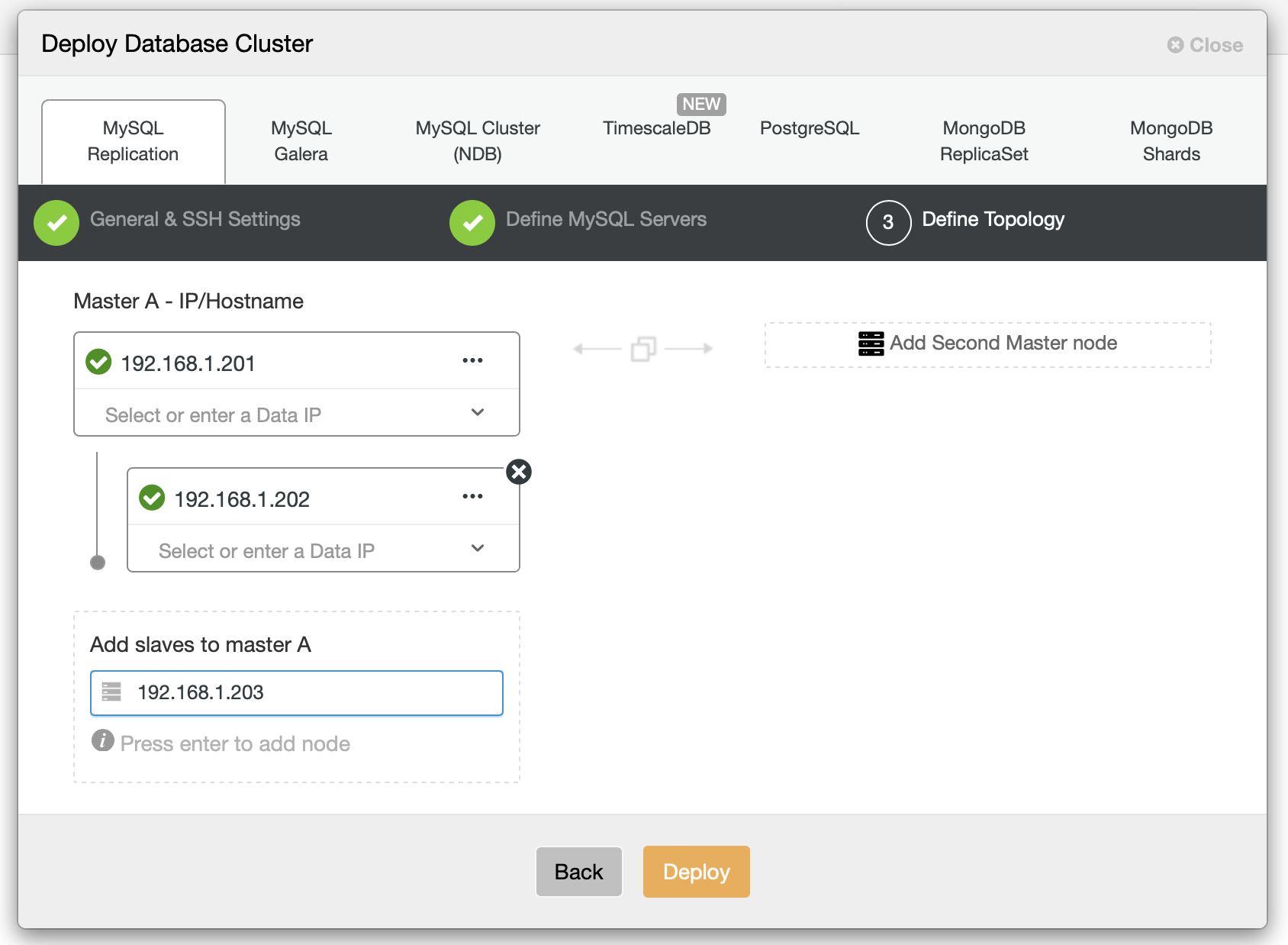The height and width of the screenshot is (945, 1288).
Task: Focus the Add slaves to master A input
Action: (x=297, y=693)
